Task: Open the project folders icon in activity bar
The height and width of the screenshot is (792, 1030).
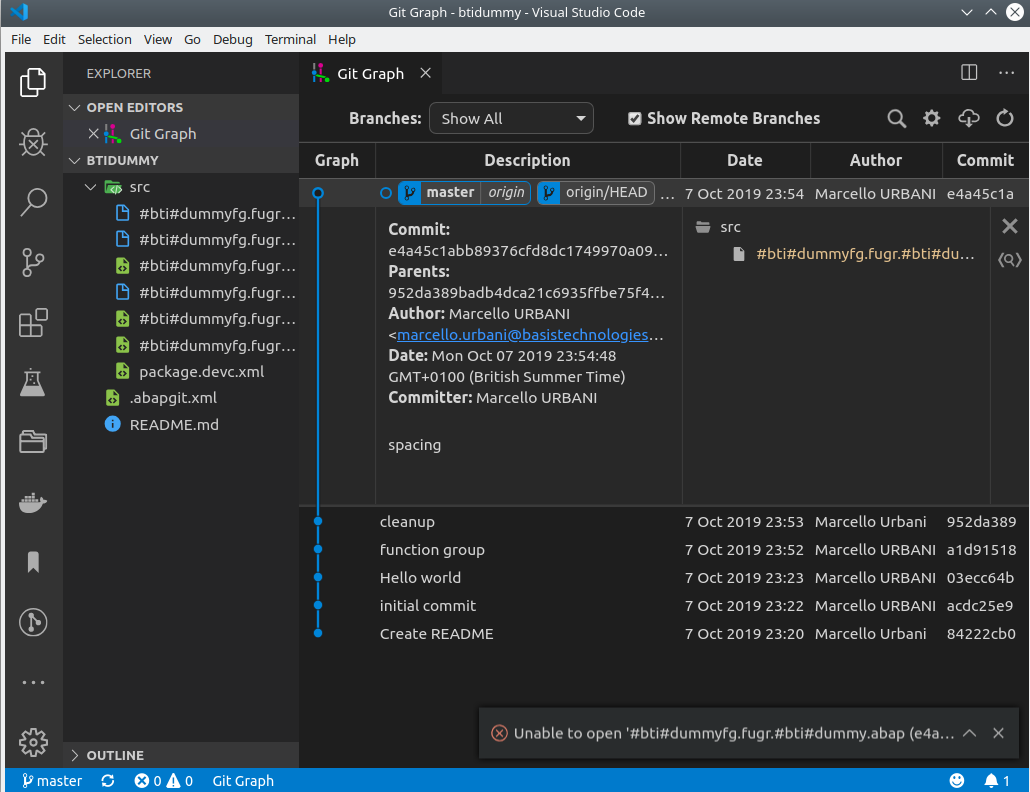Action: pos(33,442)
